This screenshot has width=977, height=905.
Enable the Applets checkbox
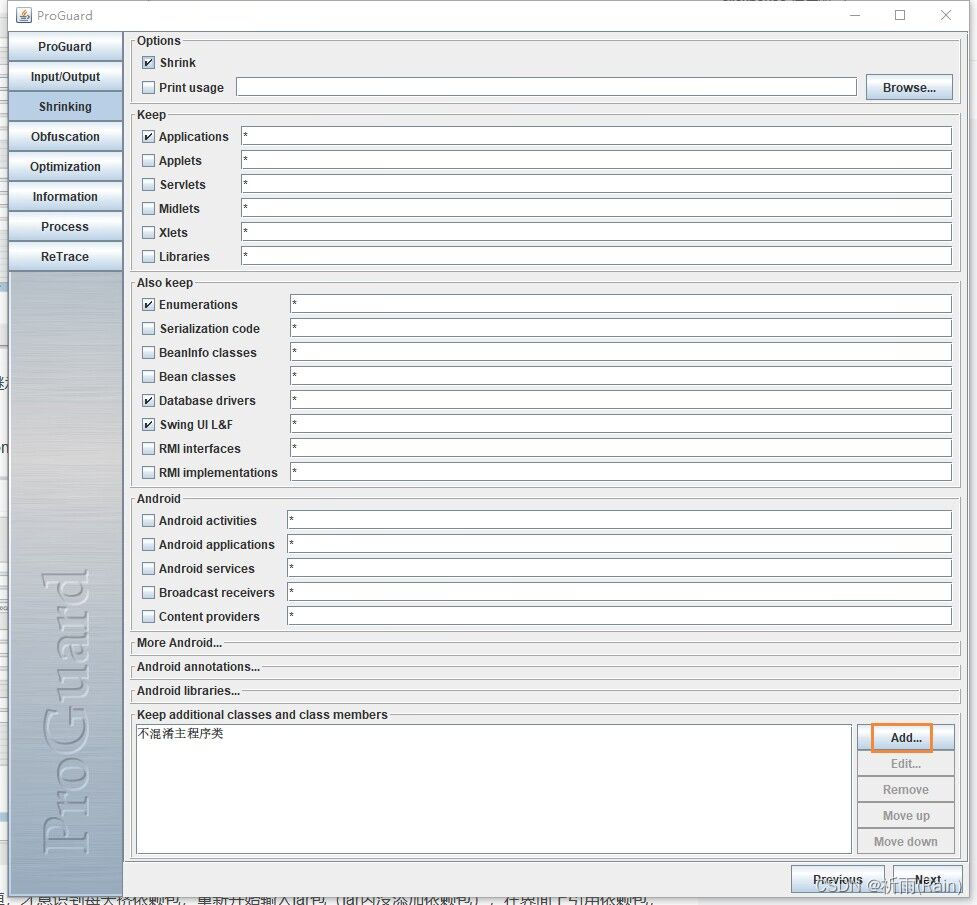[x=148, y=161]
